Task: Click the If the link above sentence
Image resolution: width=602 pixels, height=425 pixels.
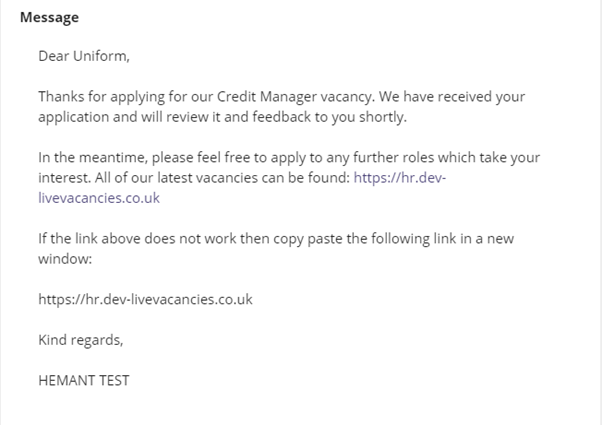Action: (x=276, y=239)
